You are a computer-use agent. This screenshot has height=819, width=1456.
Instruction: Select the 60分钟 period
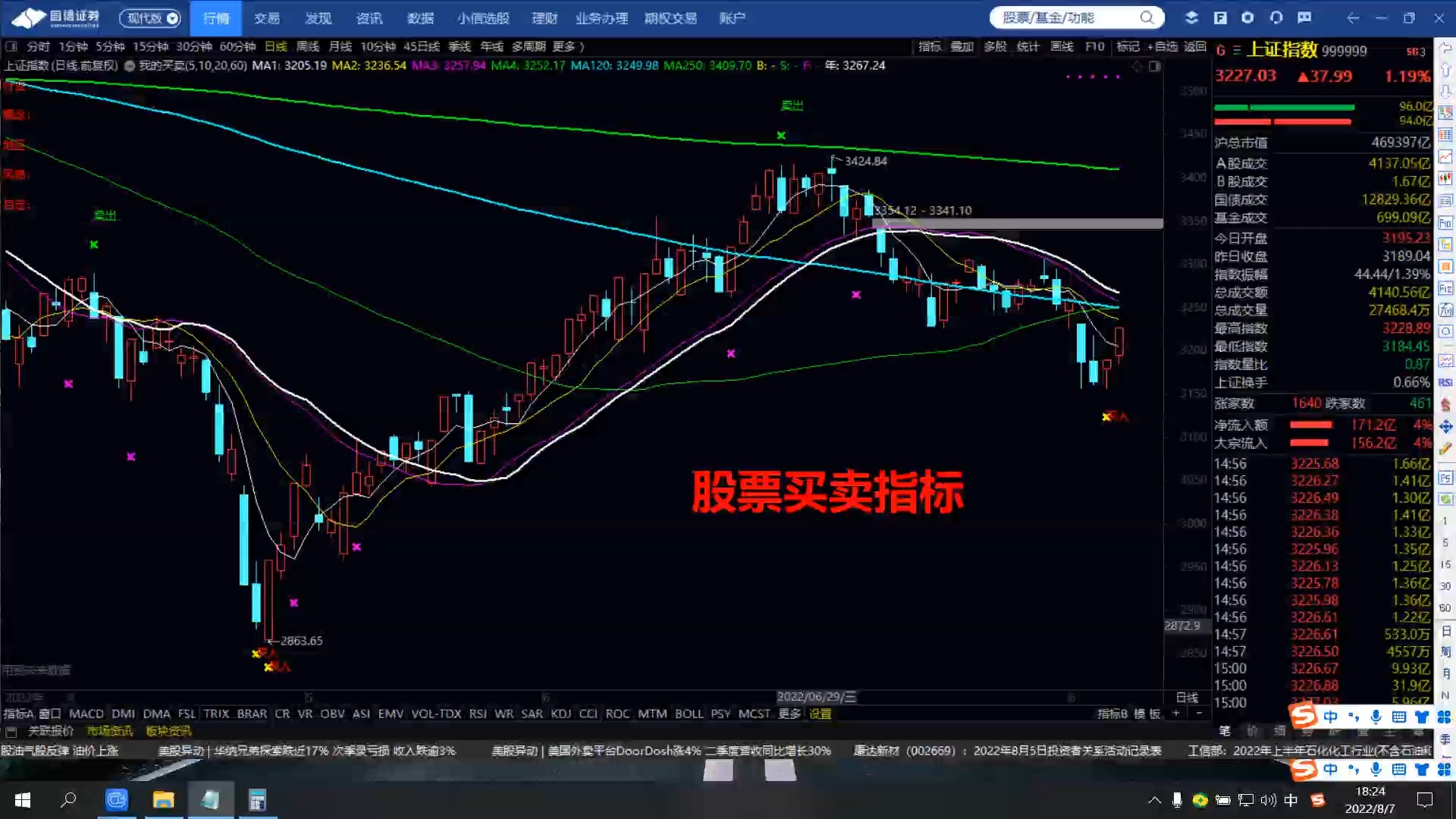tap(237, 47)
